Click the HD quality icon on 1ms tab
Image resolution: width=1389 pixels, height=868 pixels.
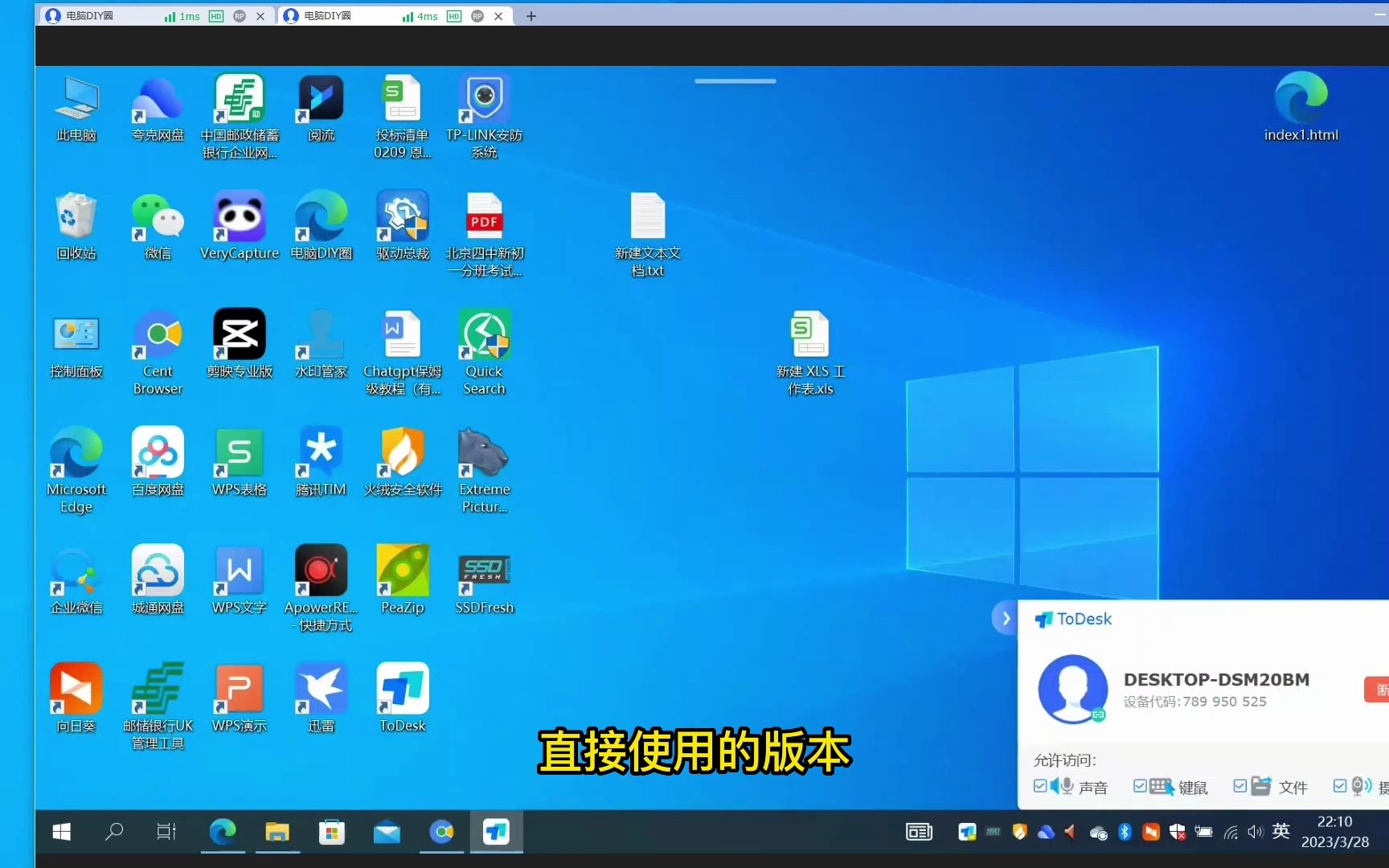point(216,16)
